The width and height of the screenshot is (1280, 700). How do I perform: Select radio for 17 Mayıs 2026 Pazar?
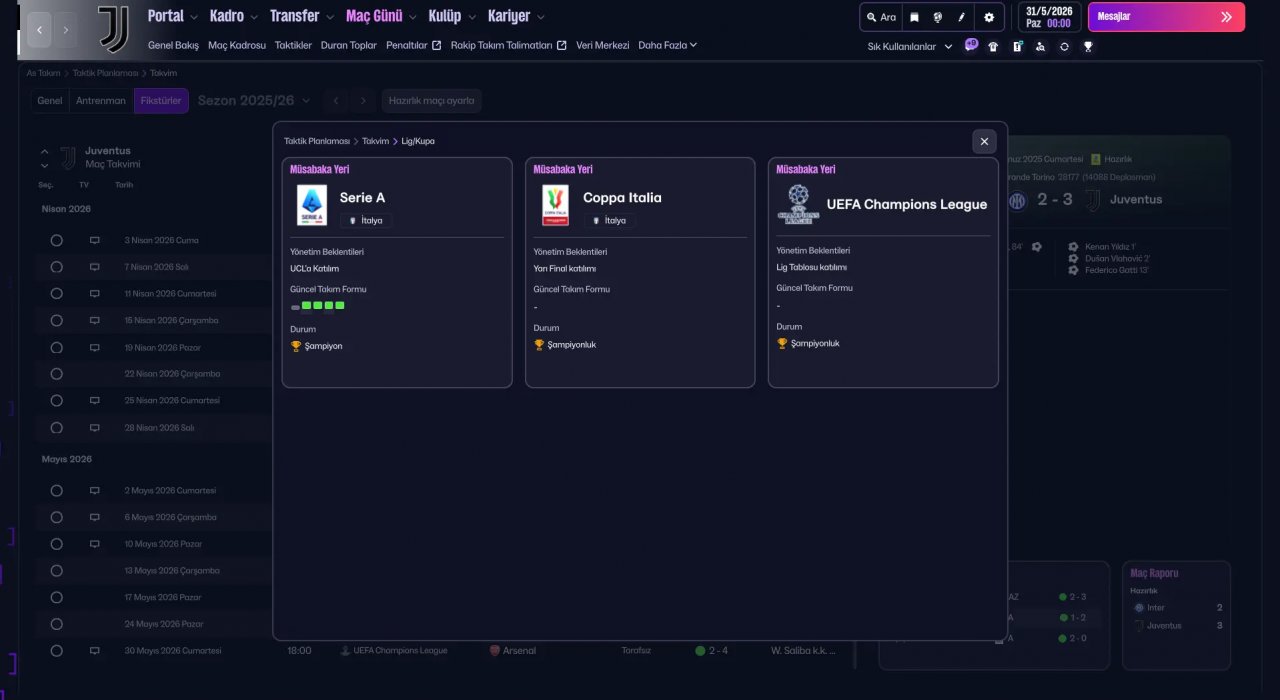[56, 598]
